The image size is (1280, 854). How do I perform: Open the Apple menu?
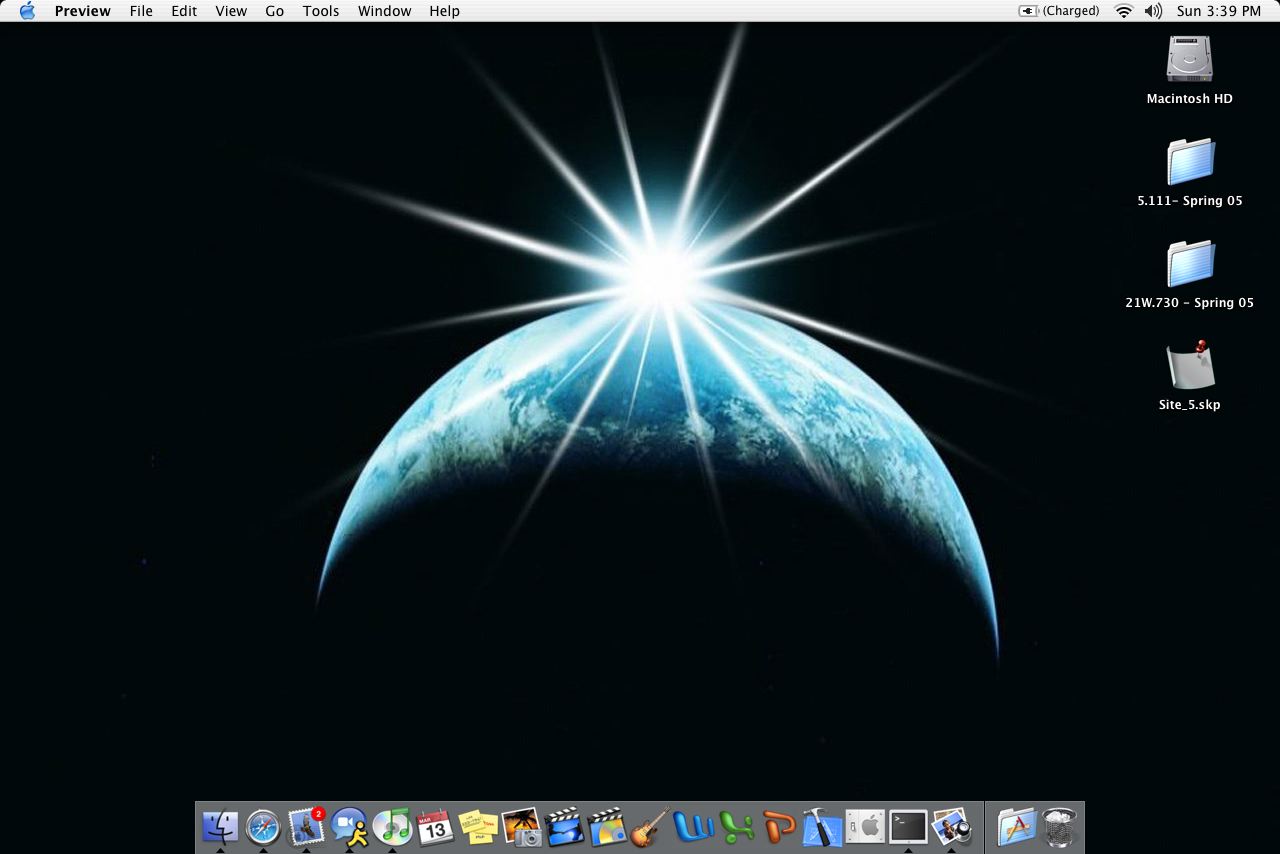coord(27,11)
